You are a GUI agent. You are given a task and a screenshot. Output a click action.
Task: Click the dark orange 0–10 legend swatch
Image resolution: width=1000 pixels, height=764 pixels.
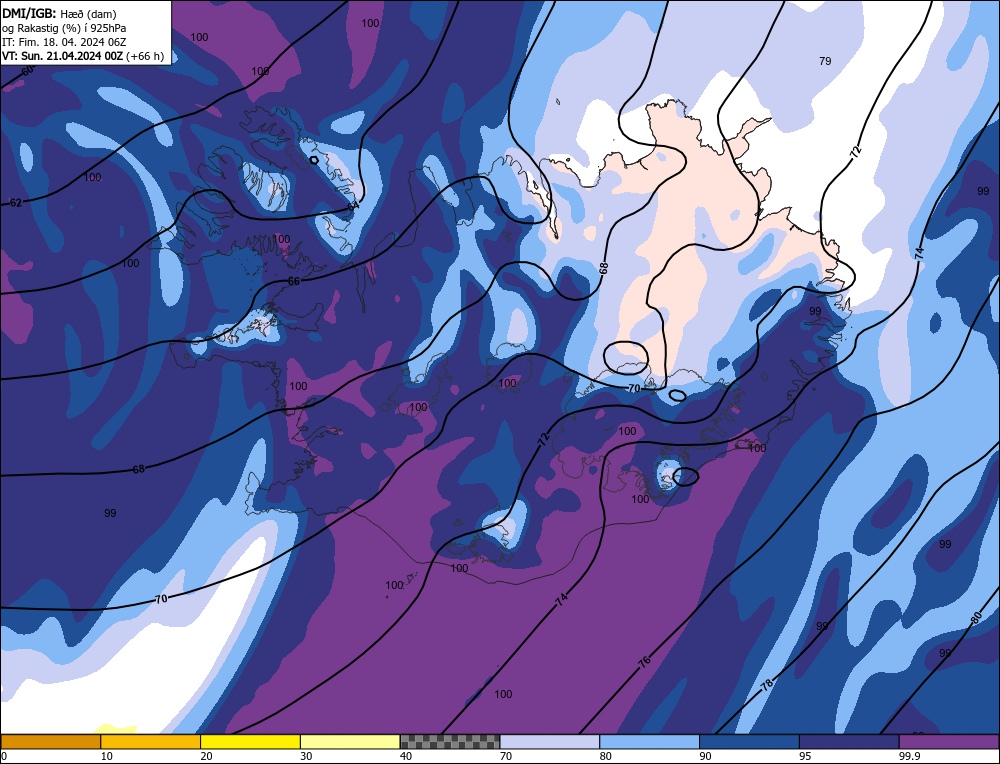[51, 742]
